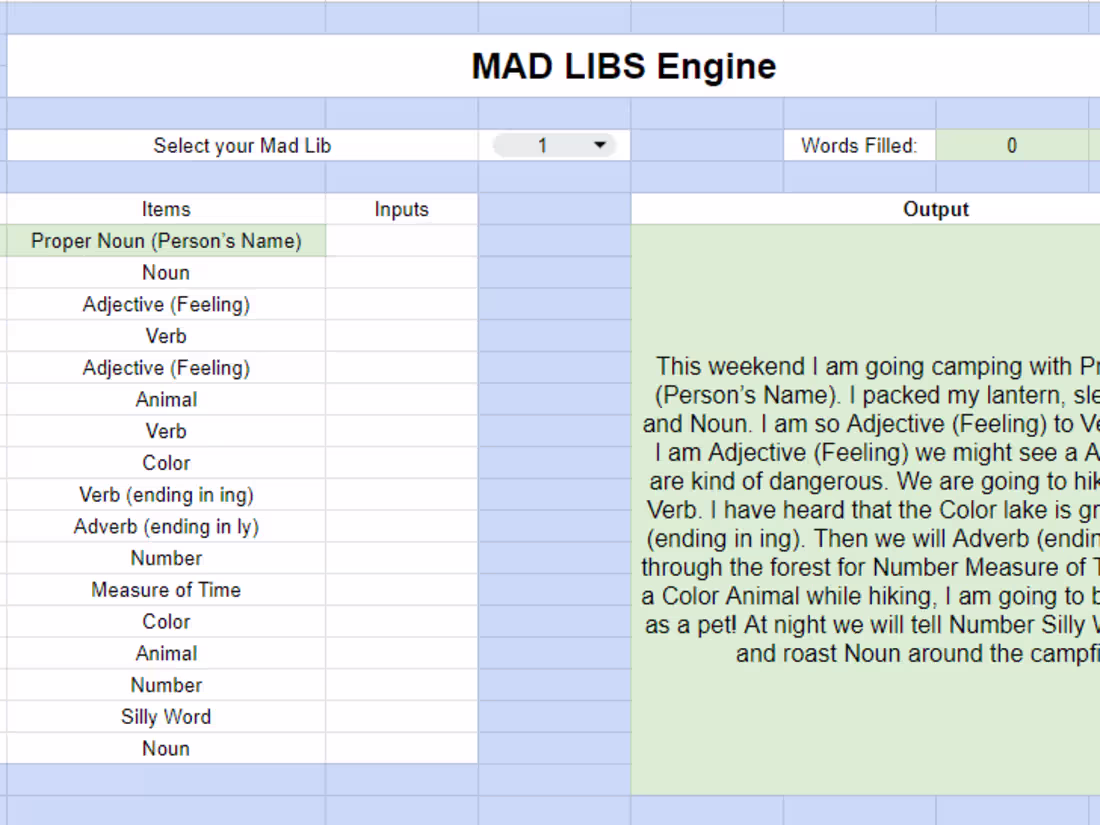Select the input cell for Measure of Time
1100x825 pixels.
point(401,589)
